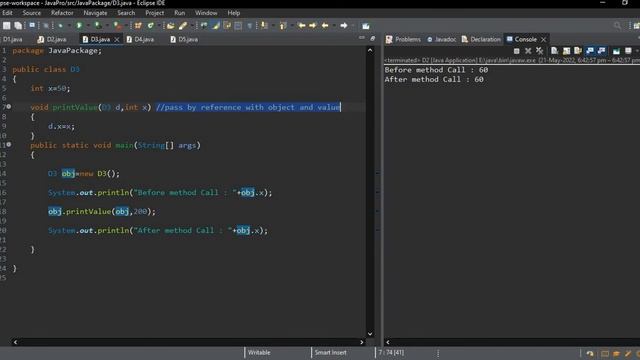Click the breakpoint marker on line 7
The height and width of the screenshot is (360, 640).
point(9,107)
